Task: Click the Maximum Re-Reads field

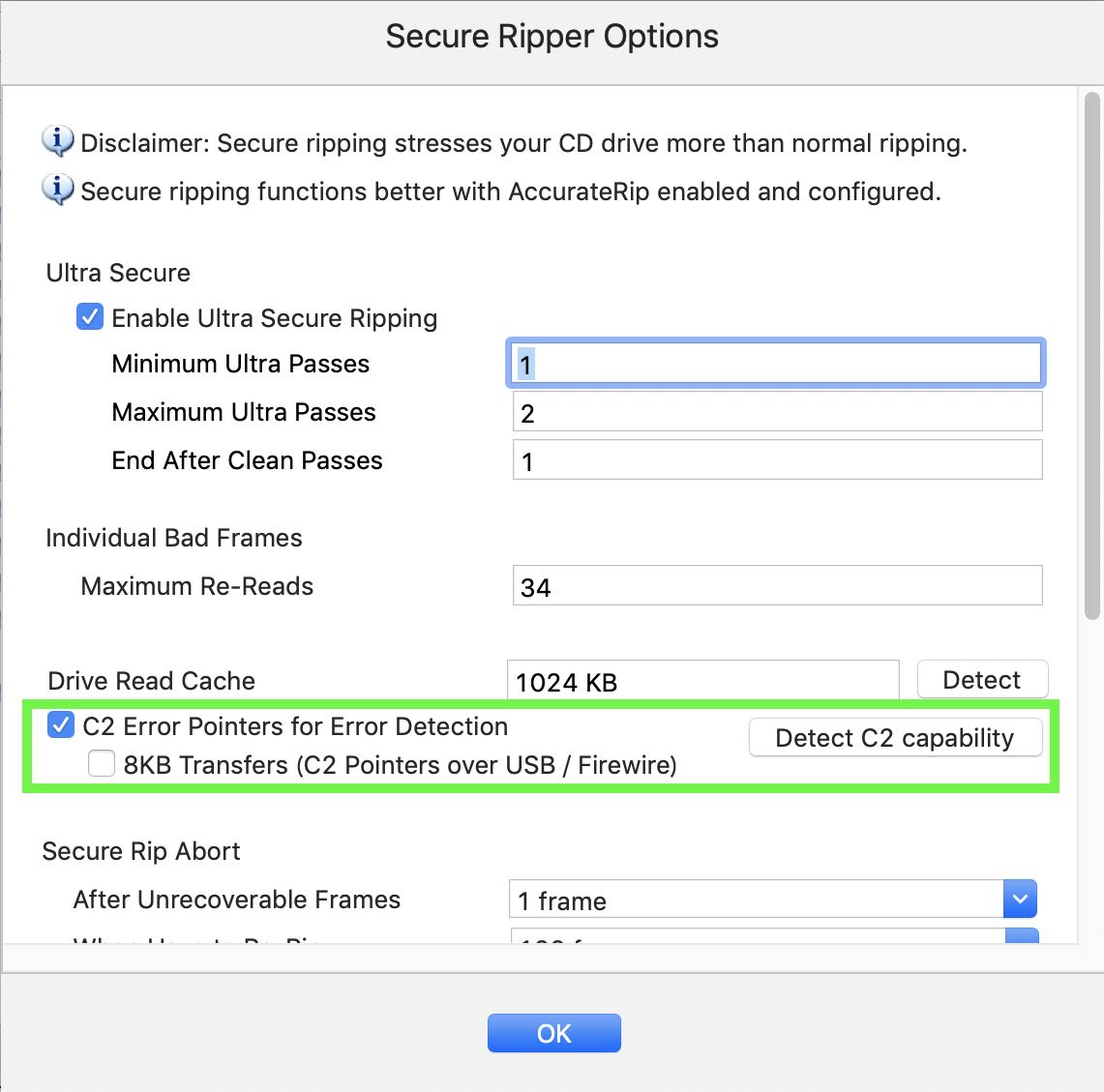Action: (x=777, y=585)
